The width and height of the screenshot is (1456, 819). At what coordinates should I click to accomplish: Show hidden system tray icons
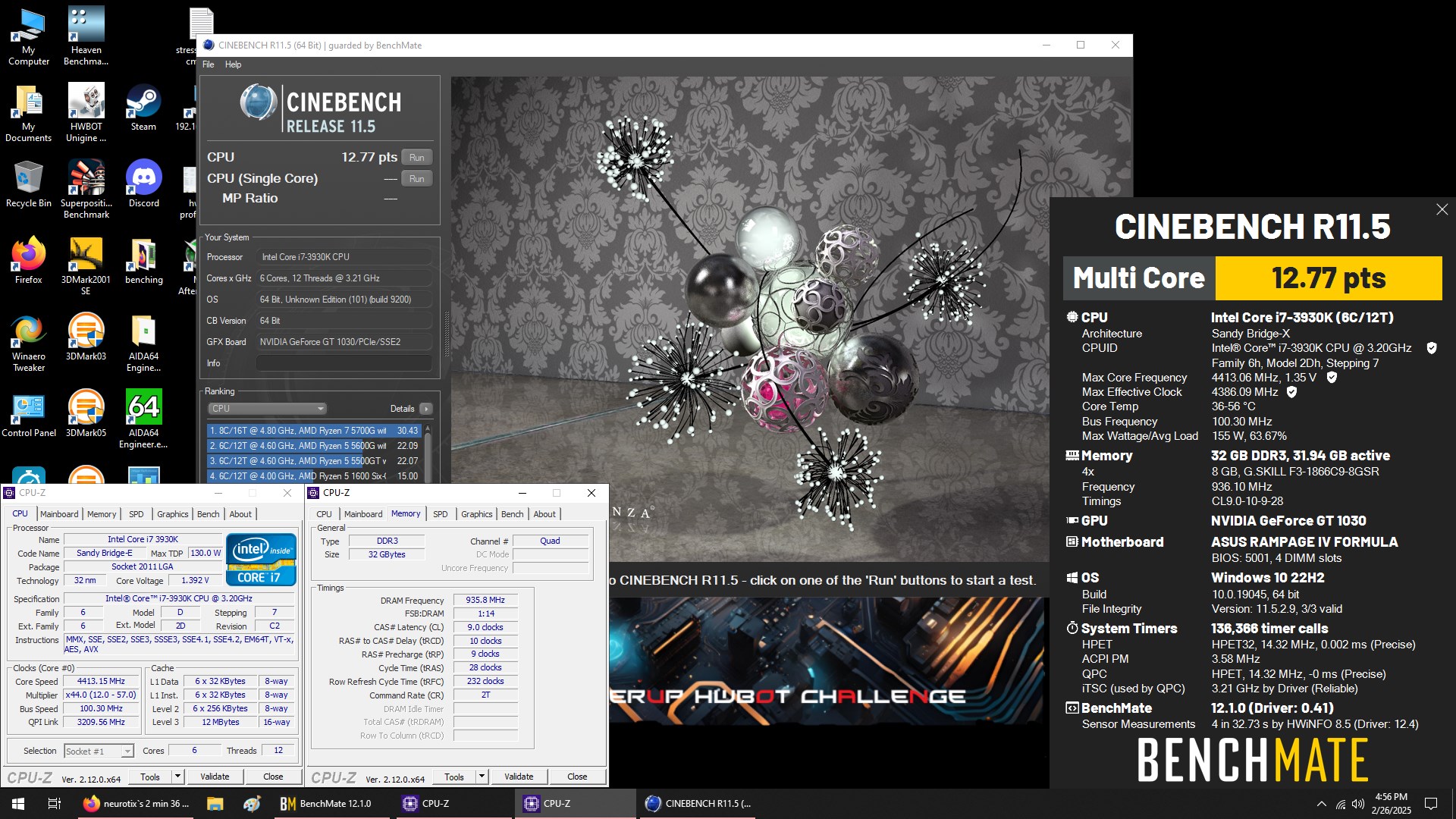pos(1322,804)
